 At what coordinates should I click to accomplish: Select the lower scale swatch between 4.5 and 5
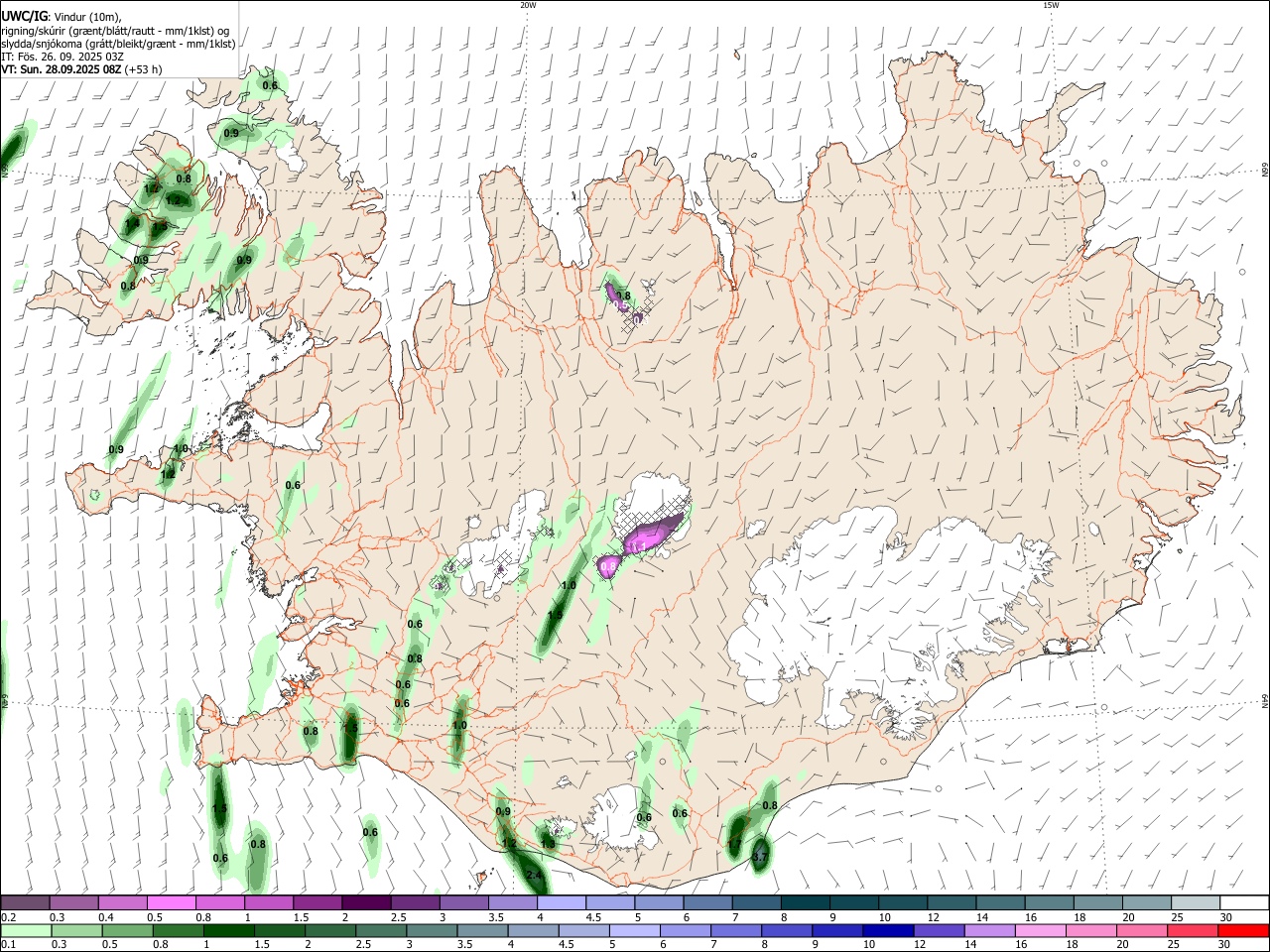(583, 930)
